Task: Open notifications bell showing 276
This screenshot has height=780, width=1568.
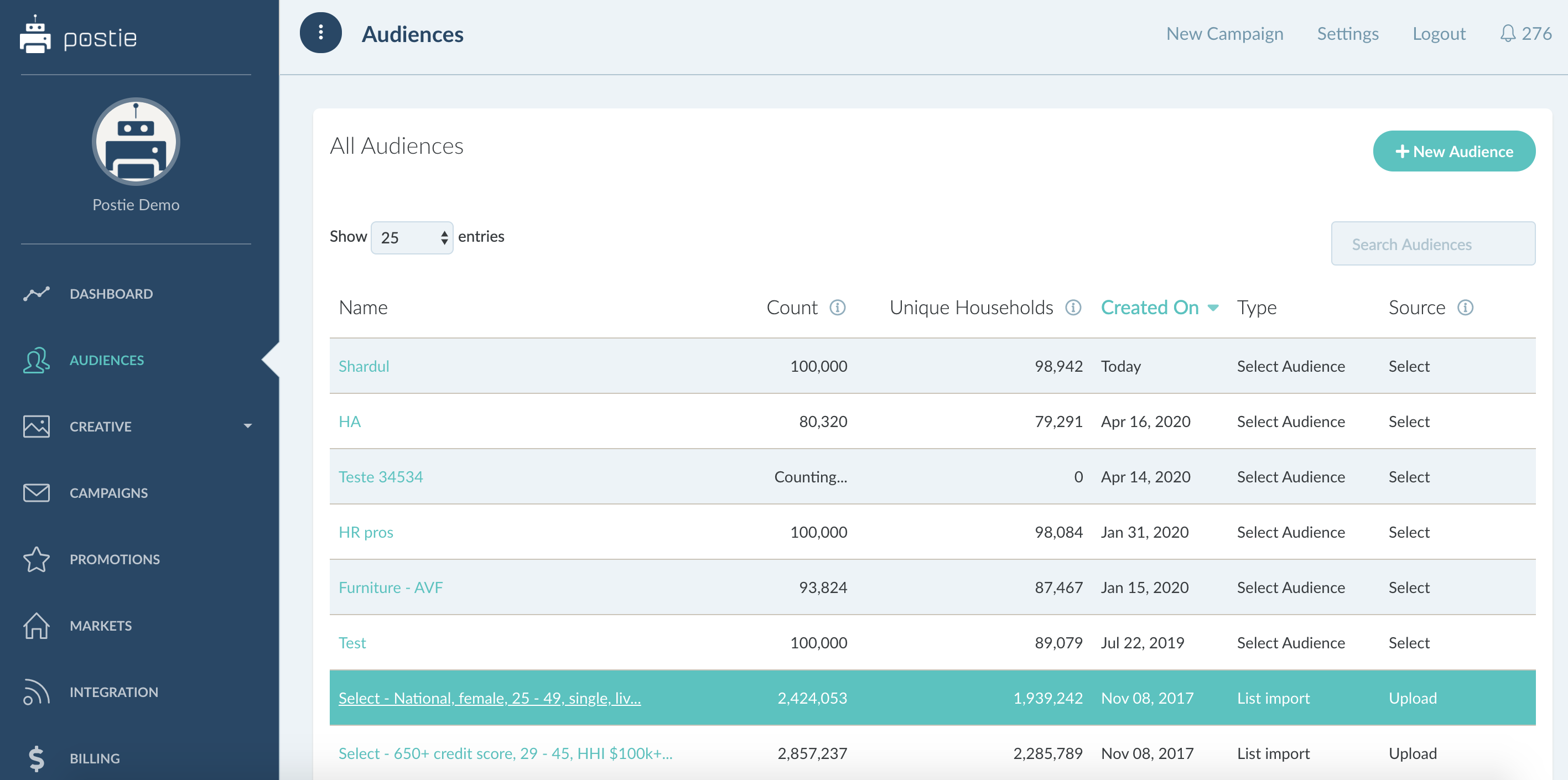Action: [1507, 33]
